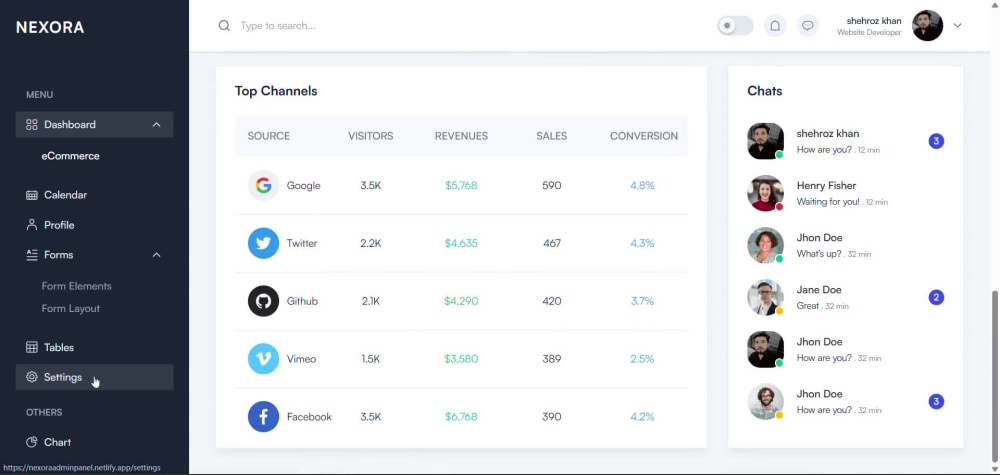Open the Settings menu item
The height and width of the screenshot is (475, 1000).
click(94, 377)
